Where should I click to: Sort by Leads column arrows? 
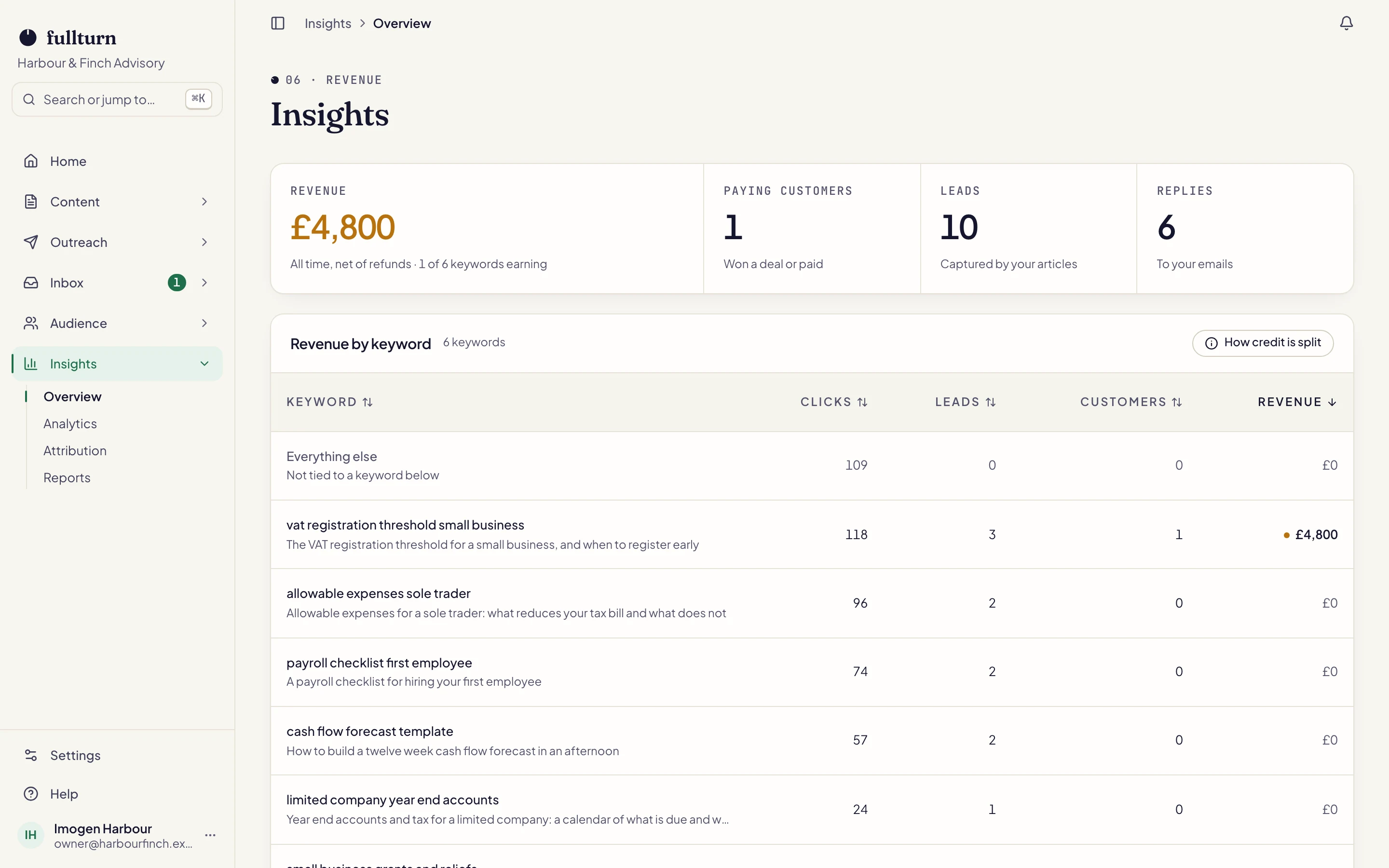click(991, 403)
